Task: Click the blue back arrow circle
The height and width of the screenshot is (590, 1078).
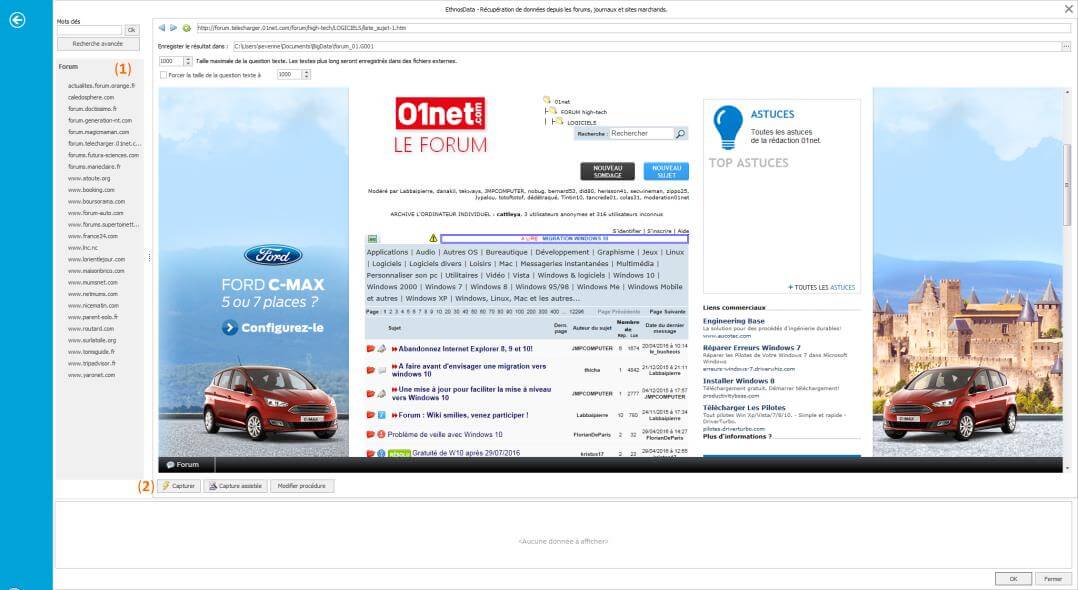Action: [x=17, y=20]
